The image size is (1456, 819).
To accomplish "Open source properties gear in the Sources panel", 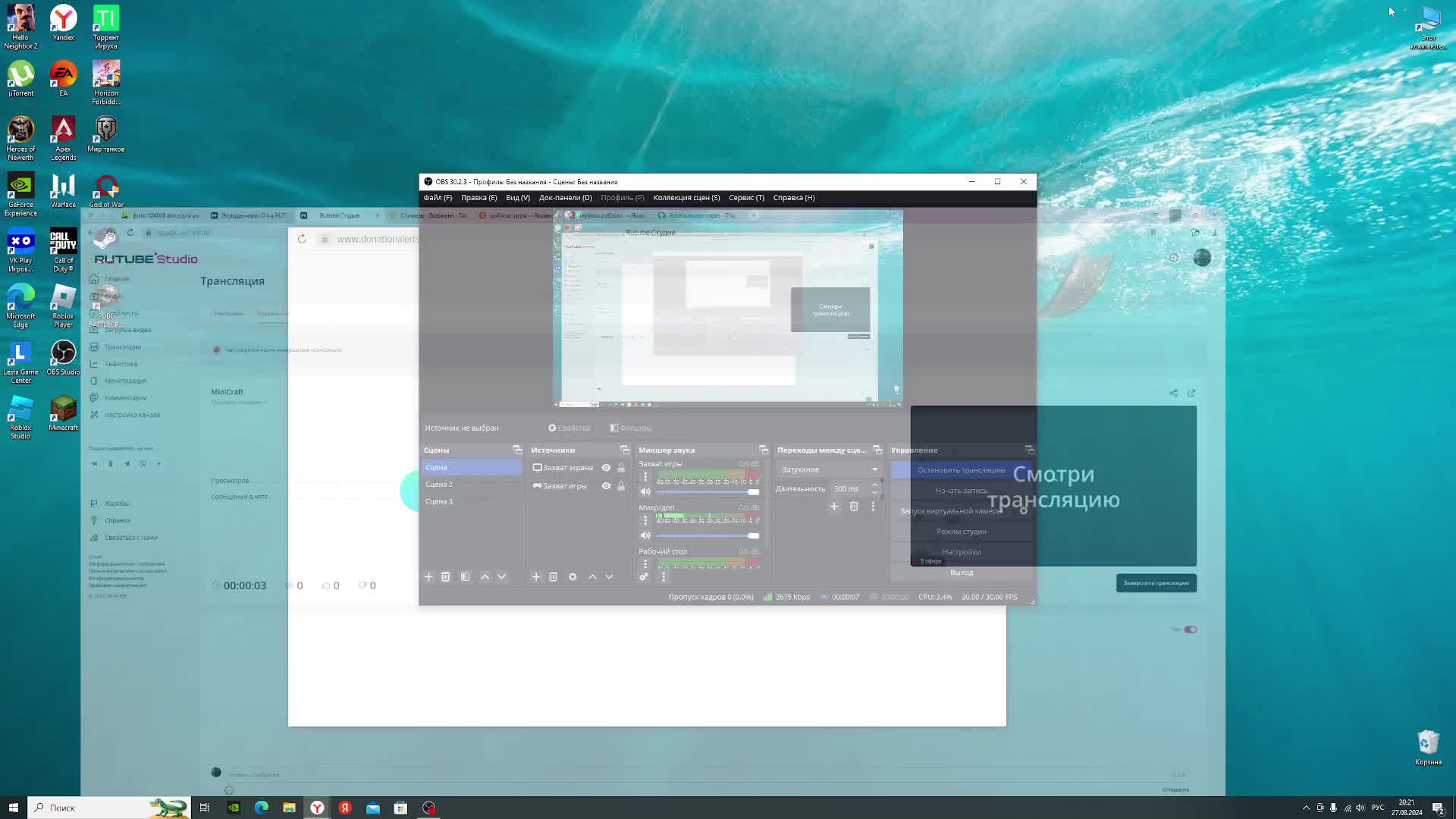I will [x=573, y=577].
